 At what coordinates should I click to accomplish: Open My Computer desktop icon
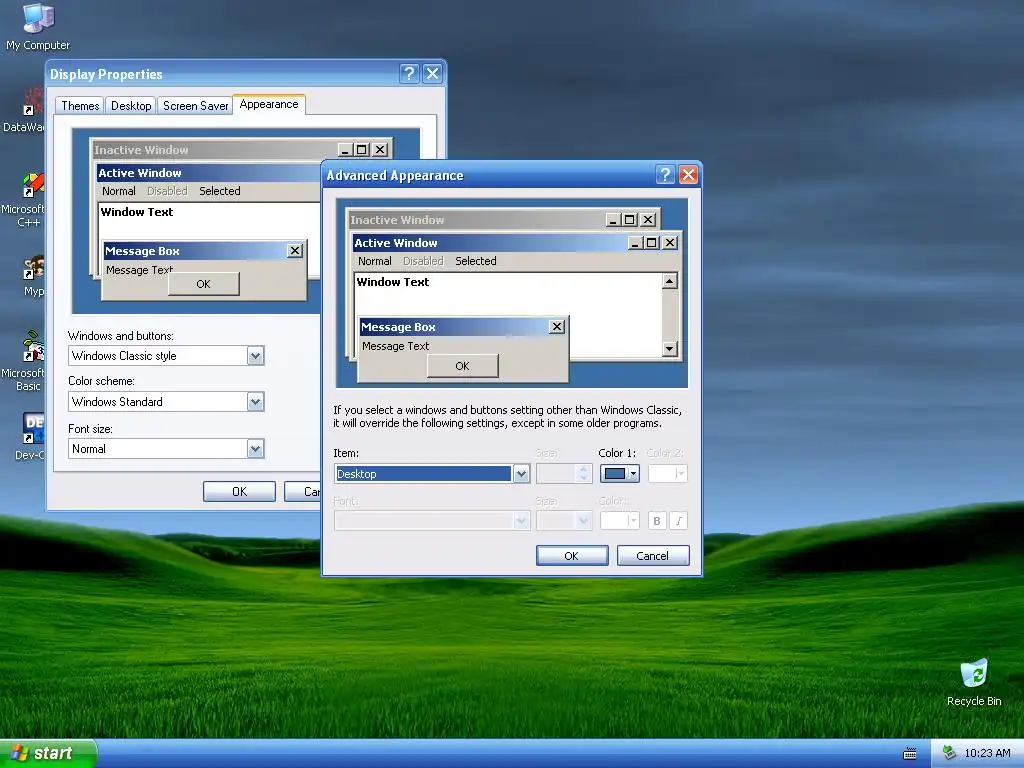(x=38, y=26)
